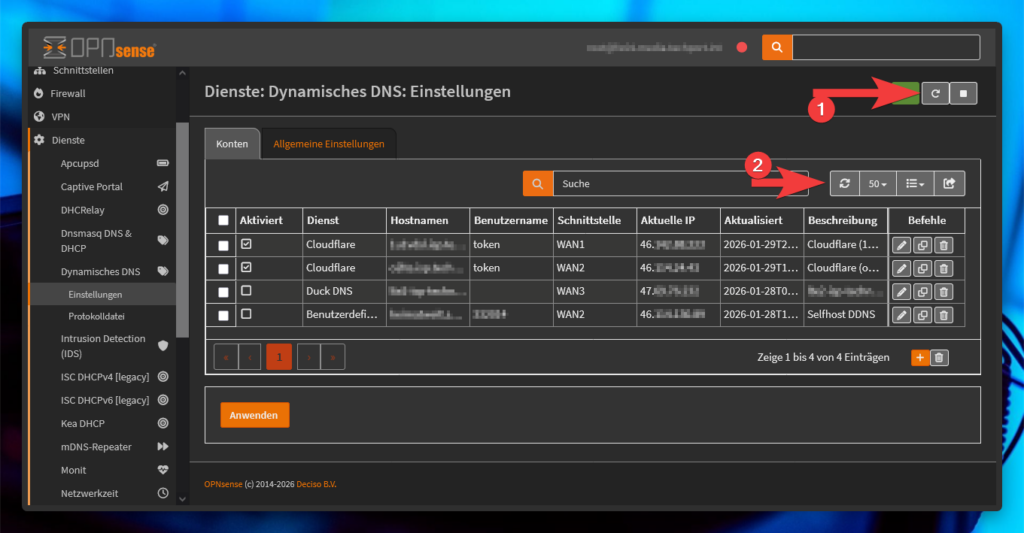
Task: Delete the Benutzerdefiniert row via trash icon
Action: point(944,315)
